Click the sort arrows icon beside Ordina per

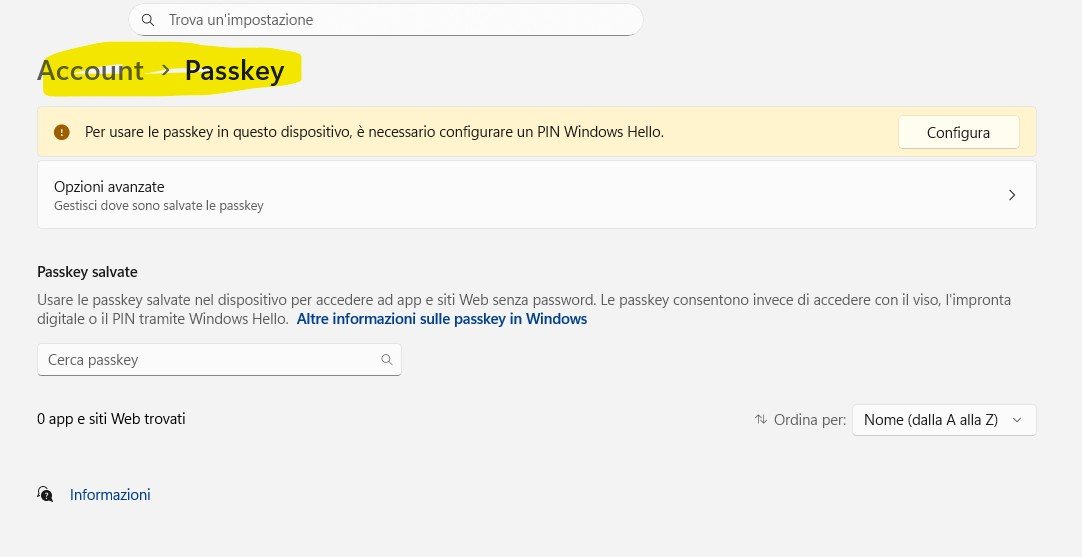(761, 420)
